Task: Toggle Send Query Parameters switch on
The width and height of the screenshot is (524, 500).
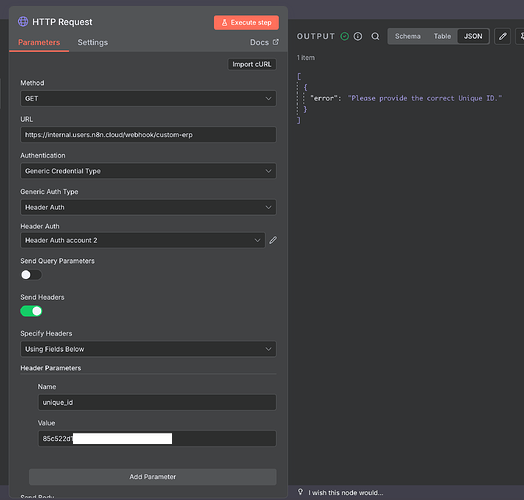Action: click(x=31, y=275)
